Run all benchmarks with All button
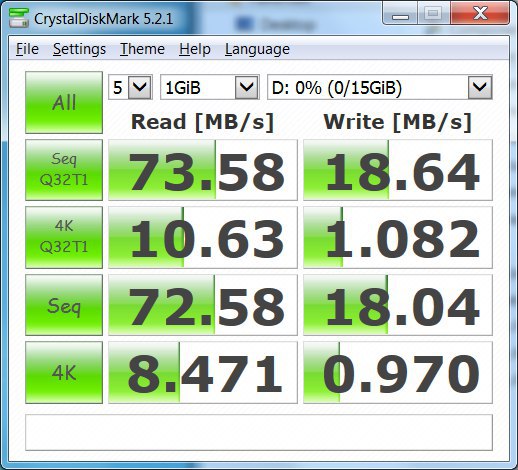The height and width of the screenshot is (470, 518). point(64,102)
